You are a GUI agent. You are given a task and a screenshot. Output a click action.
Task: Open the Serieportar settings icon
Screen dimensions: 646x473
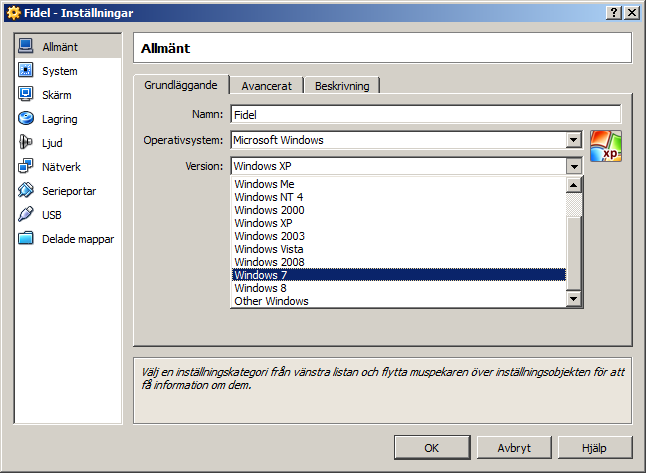click(26, 191)
